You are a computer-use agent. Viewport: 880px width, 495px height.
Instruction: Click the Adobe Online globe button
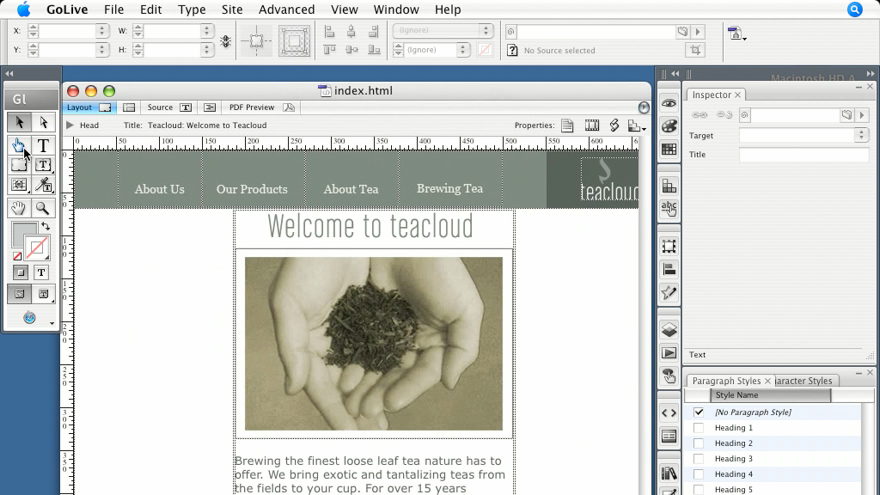[30, 318]
